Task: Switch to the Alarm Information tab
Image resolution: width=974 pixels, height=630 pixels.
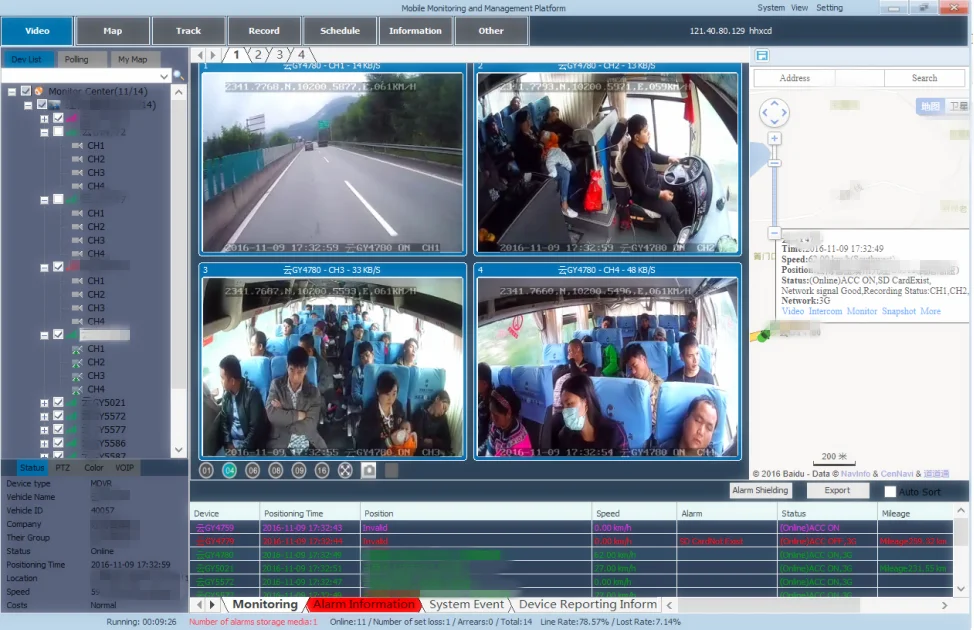Action: 364,604
